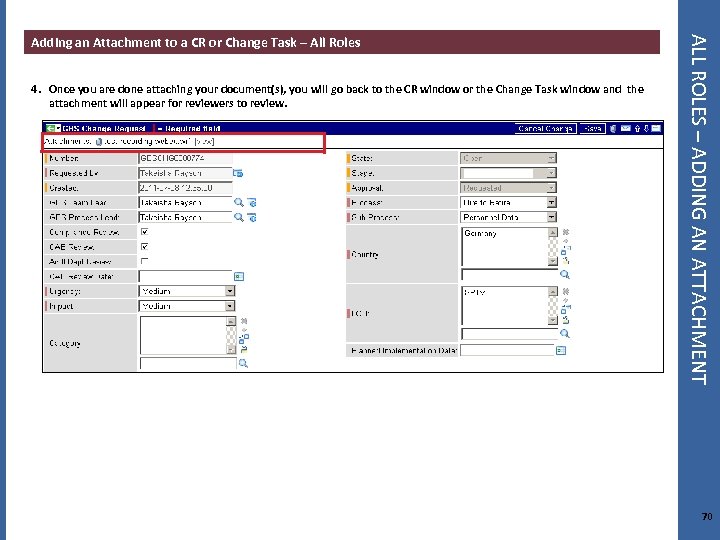Screen dimensions: 720x540
Task: Click search input field under list below Country
Action: coord(510,334)
